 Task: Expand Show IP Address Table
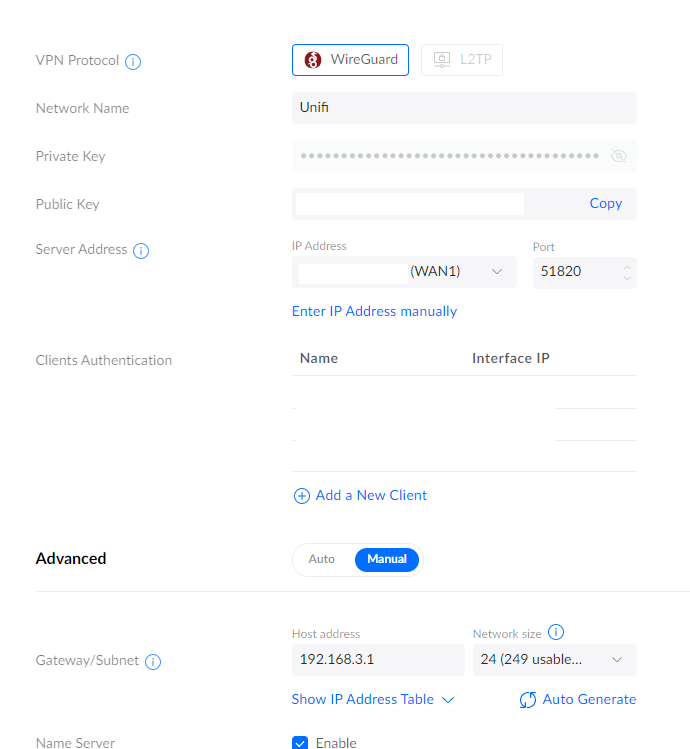(x=373, y=700)
